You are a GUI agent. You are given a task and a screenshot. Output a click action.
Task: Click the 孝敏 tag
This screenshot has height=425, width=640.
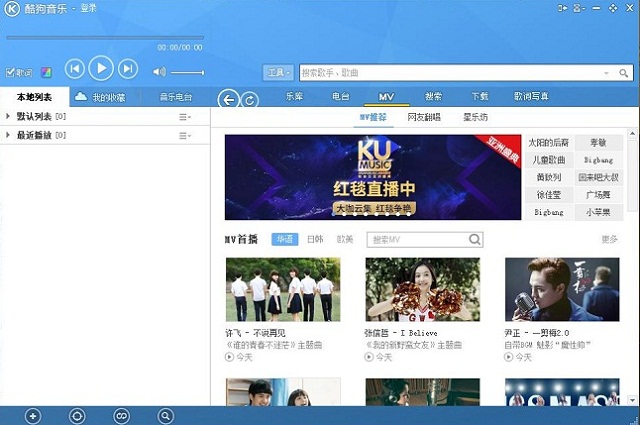pos(598,142)
